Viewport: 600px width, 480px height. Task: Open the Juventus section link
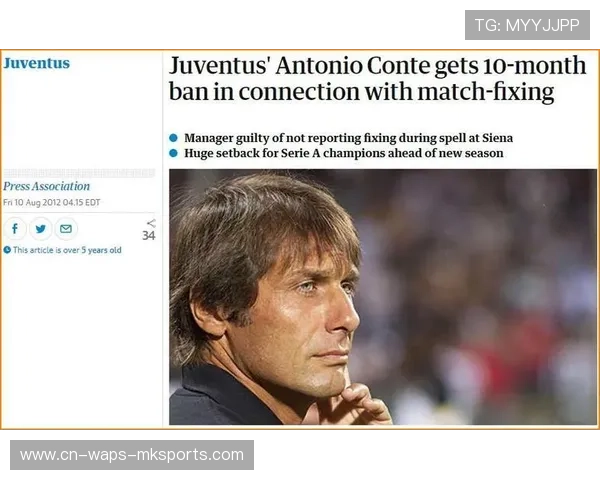[37, 63]
